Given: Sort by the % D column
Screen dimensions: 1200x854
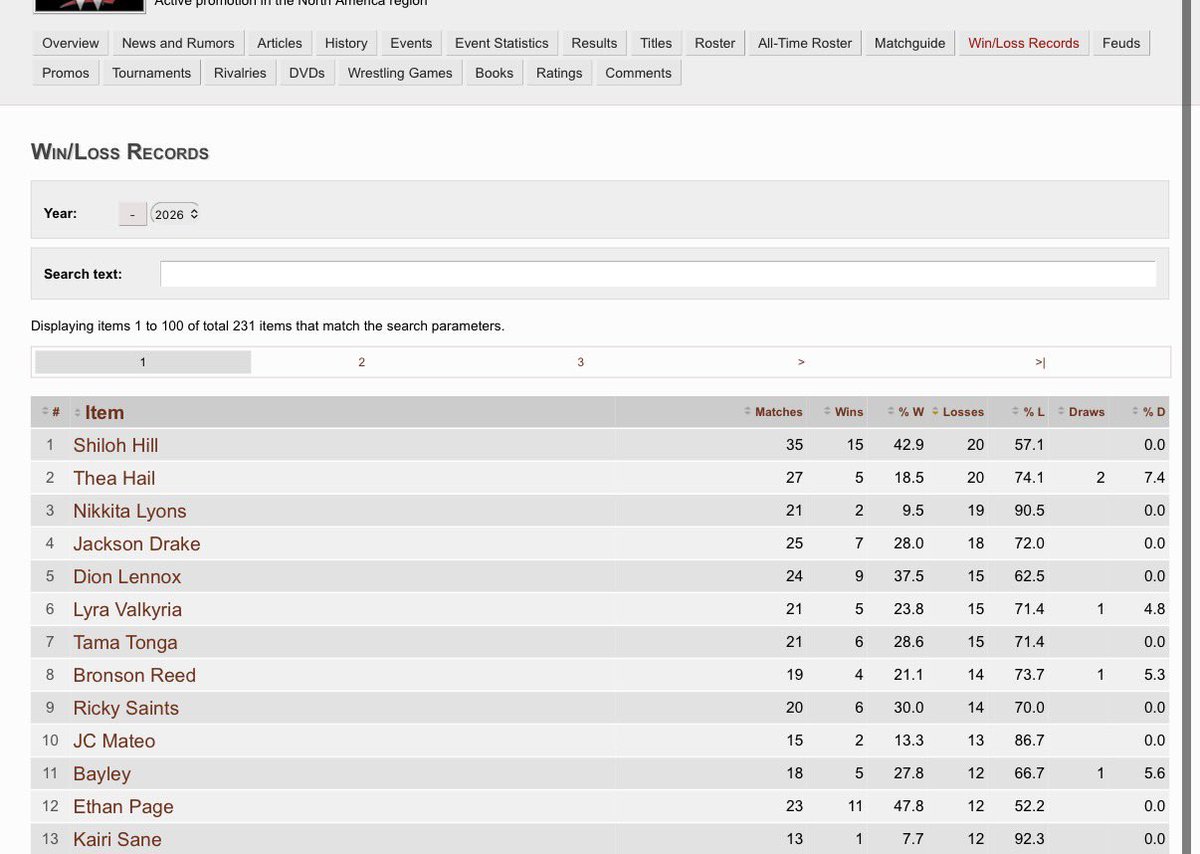Looking at the screenshot, I should pos(1148,412).
